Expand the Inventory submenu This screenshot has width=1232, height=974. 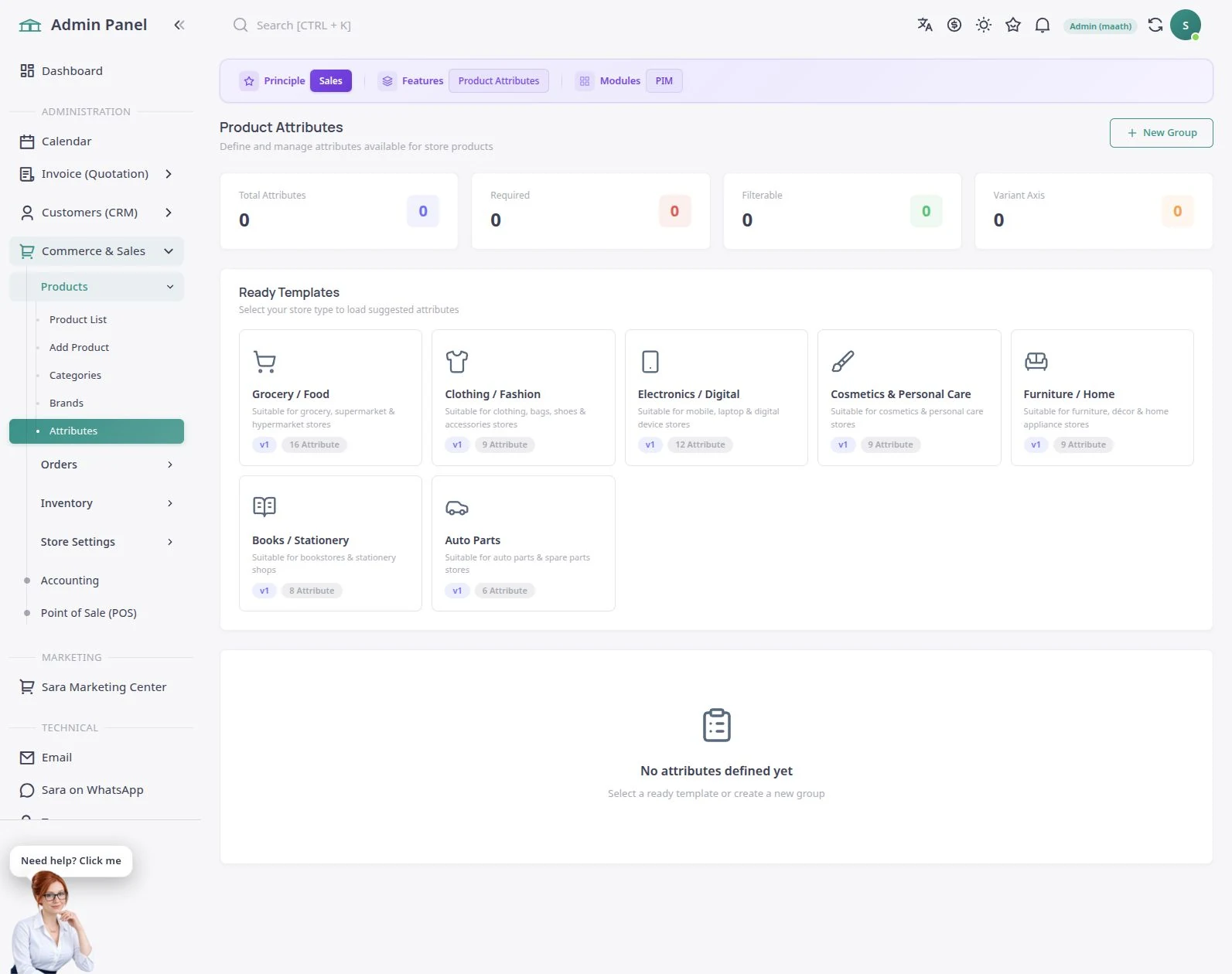tap(106, 503)
